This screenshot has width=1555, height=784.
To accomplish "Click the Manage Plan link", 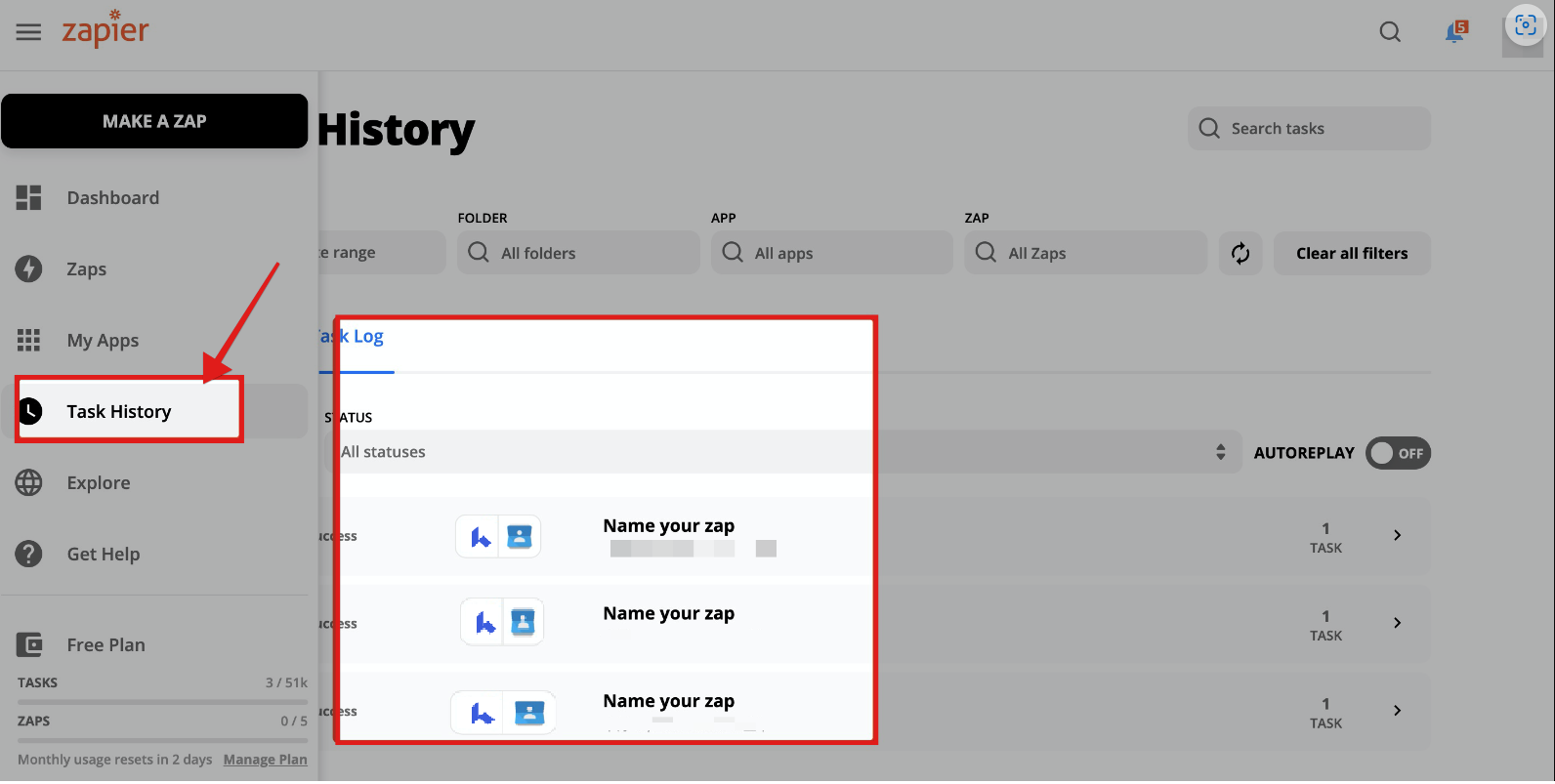I will click(265, 760).
